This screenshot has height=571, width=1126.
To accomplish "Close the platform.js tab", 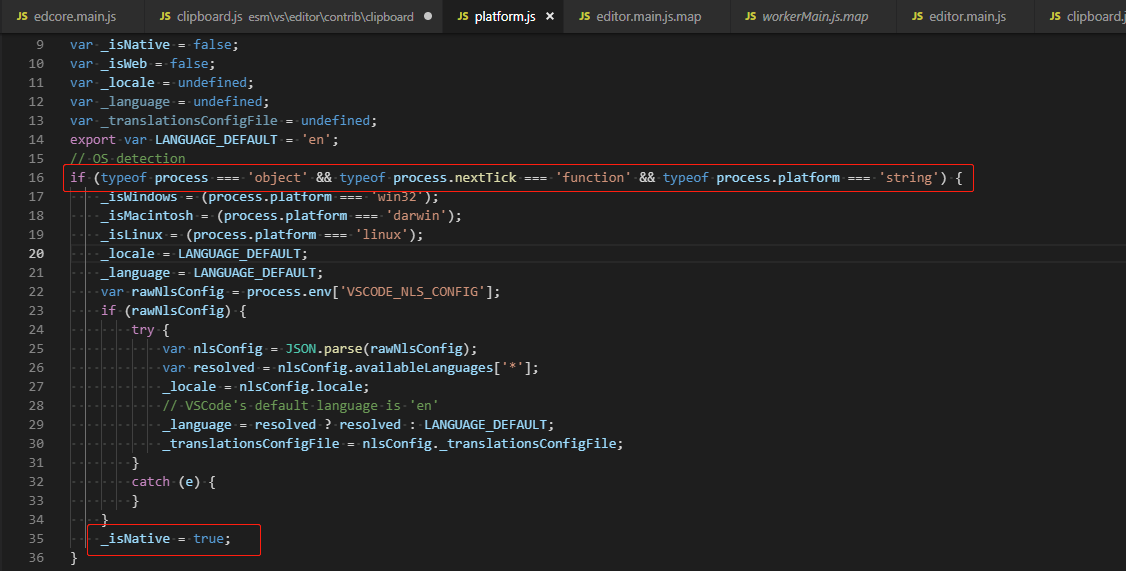I will pyautogui.click(x=550, y=16).
